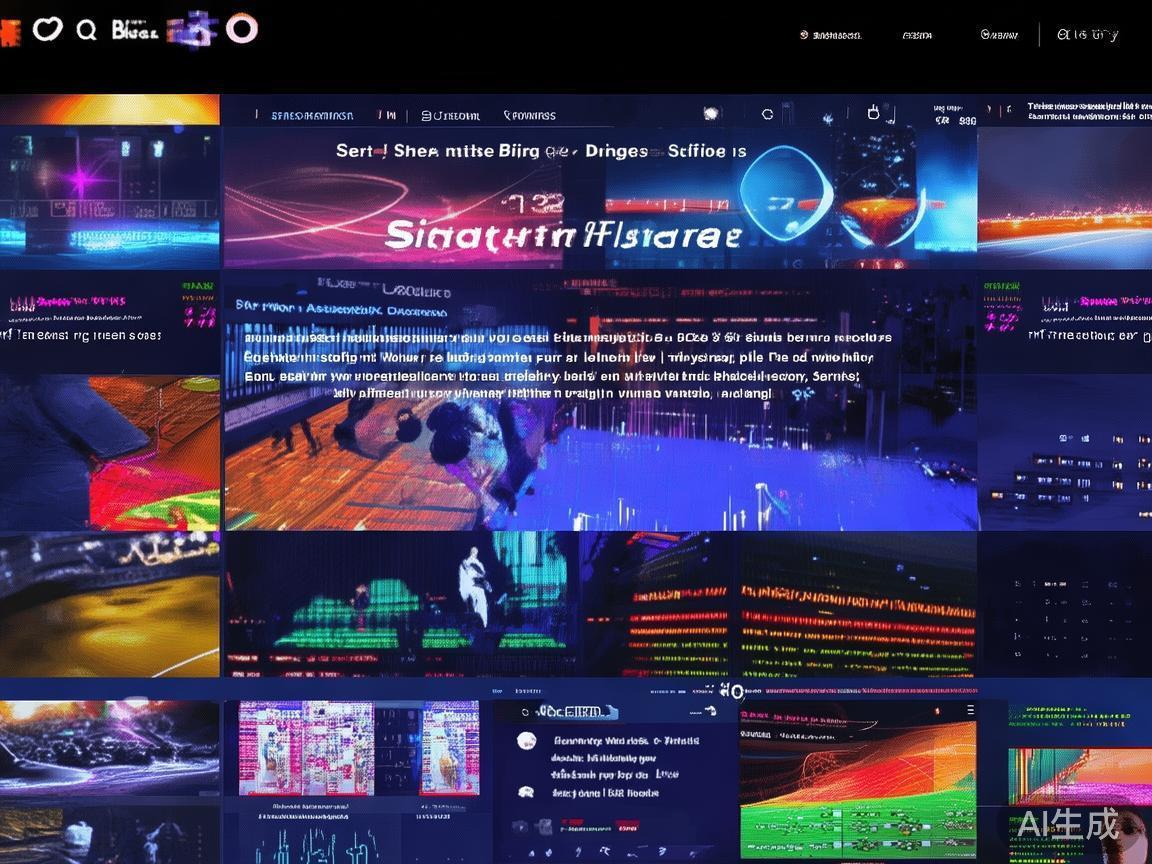Select the first blue tab in the sub-toolbar
Screen dimensions: 1152x864
tap(311, 115)
